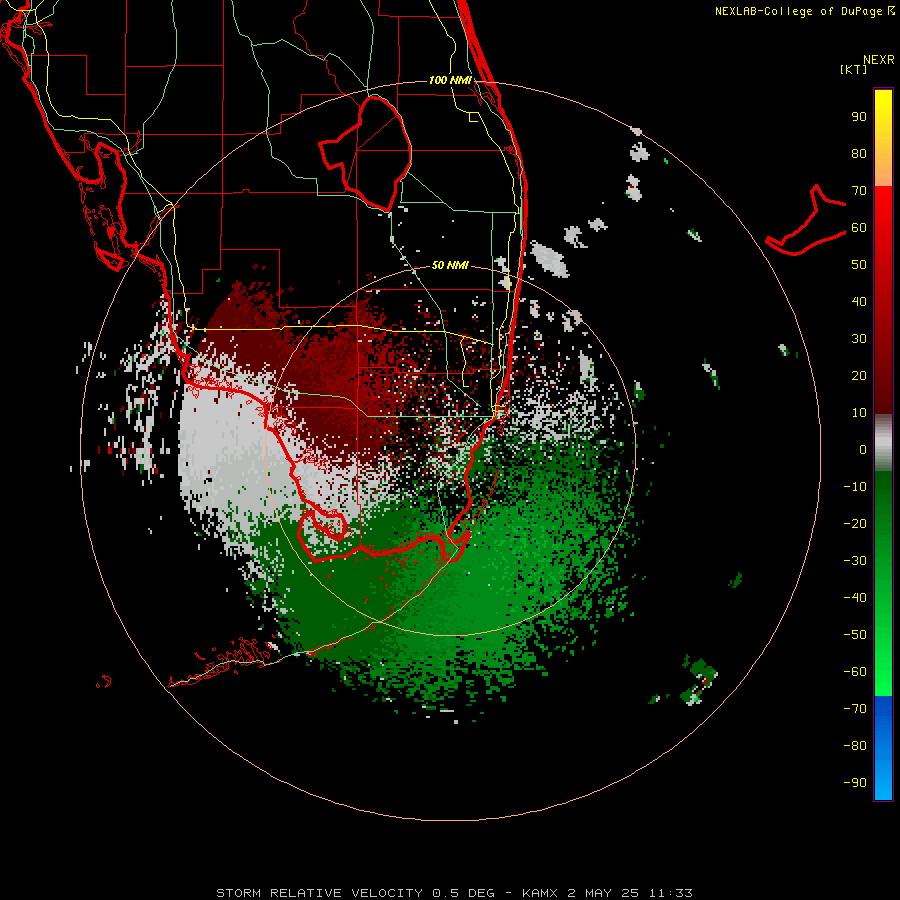Click the 0.5 DEG elevation text in caption
Screen dimensions: 900x900
[463, 893]
